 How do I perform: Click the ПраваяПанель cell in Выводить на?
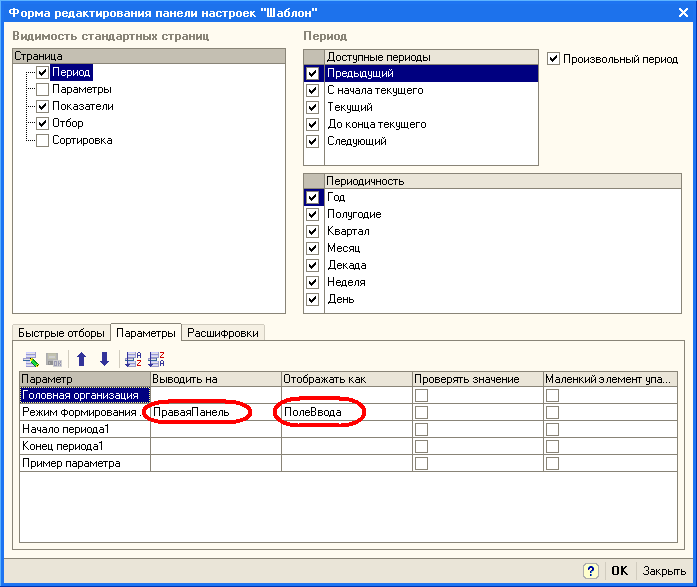[x=194, y=412]
